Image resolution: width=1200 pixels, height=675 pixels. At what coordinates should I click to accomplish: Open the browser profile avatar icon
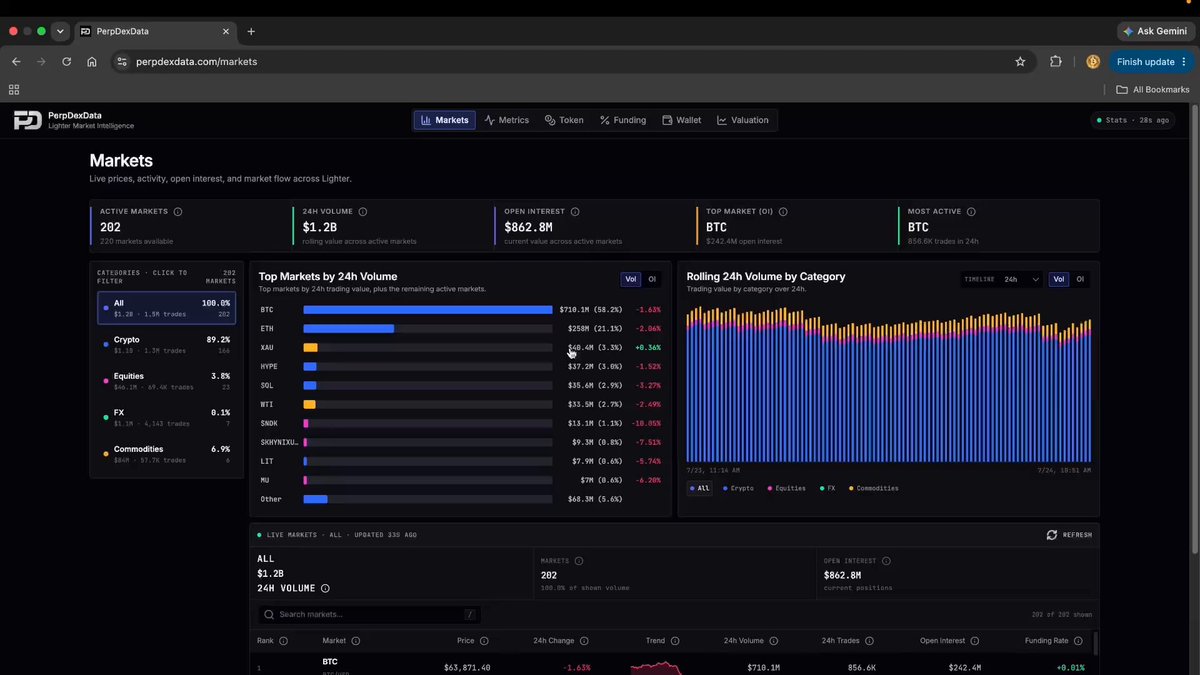1093,62
